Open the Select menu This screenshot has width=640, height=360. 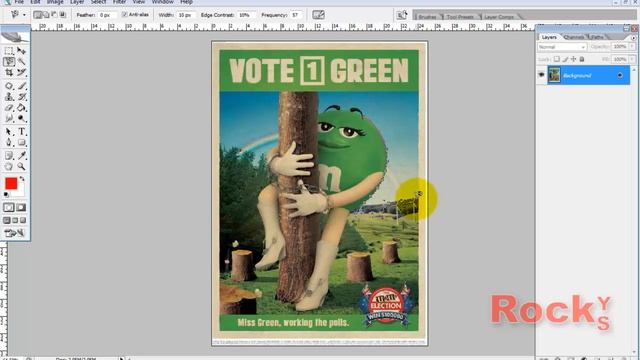click(98, 2)
